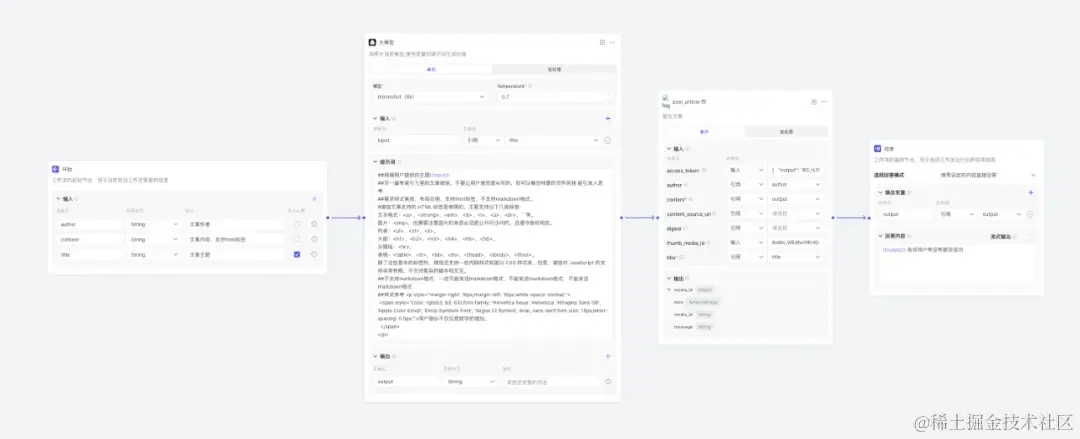Toggle required checkbox for author row
Screen dimensions: 1080x439
pyautogui.click(x=297, y=224)
